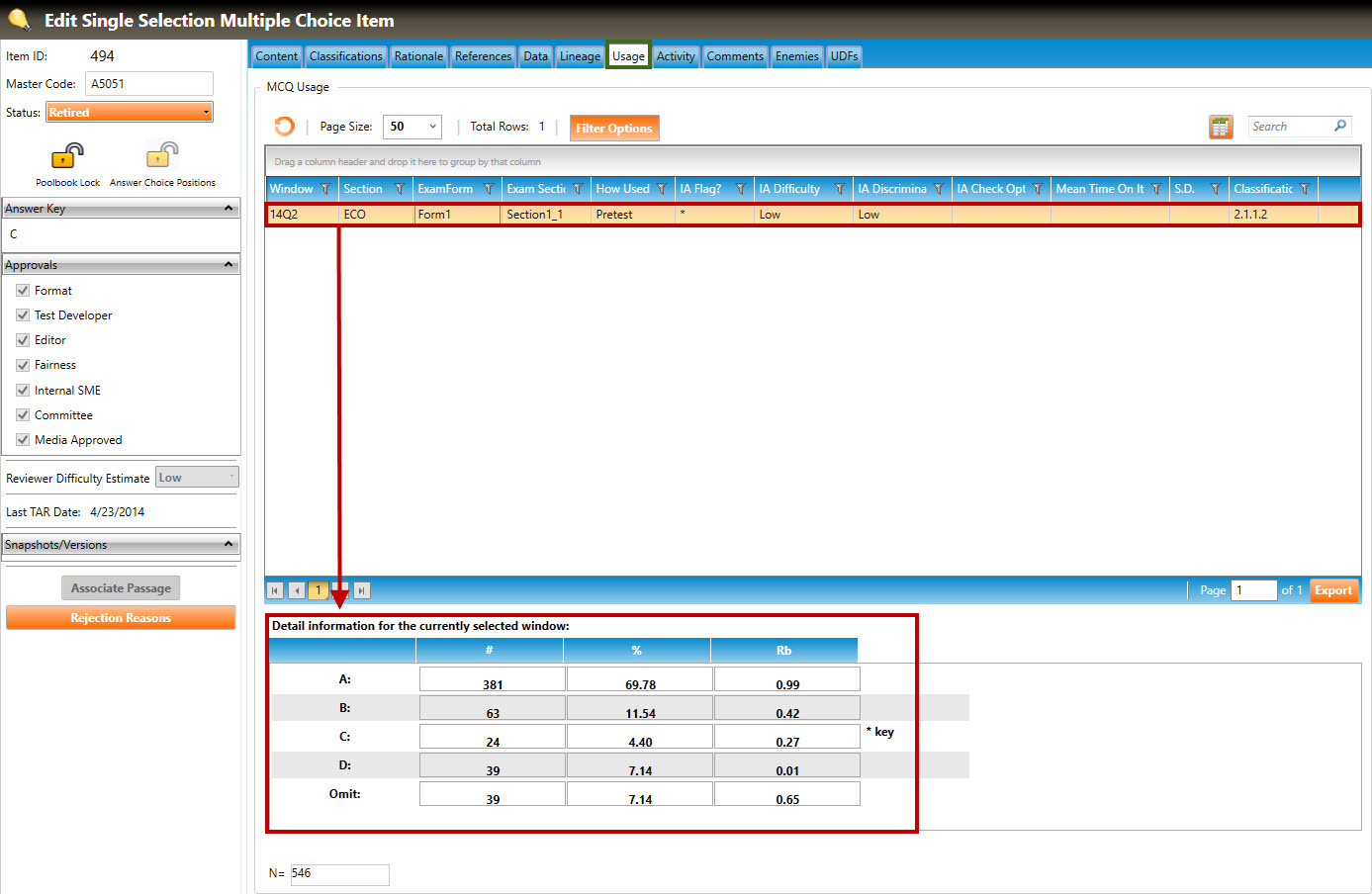Toggle the Media Approved checkbox
1372x894 pixels.
(23, 440)
